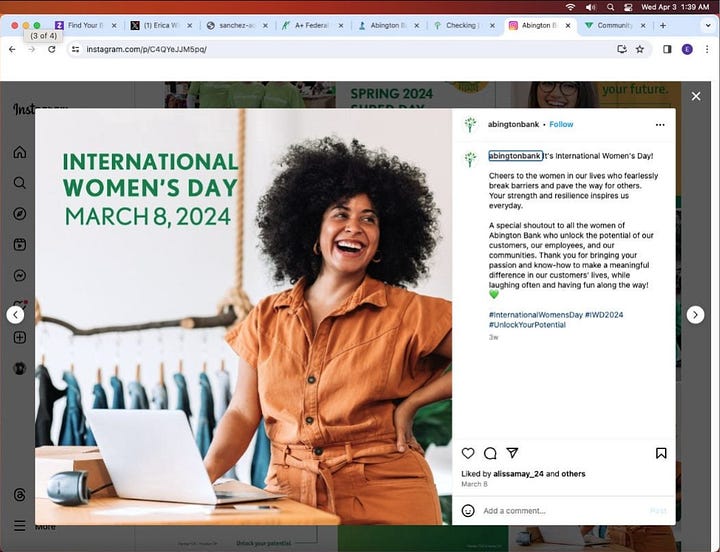This screenshot has width=720, height=552.
Task: Open tab search dropdown arrow
Action: 708,26
